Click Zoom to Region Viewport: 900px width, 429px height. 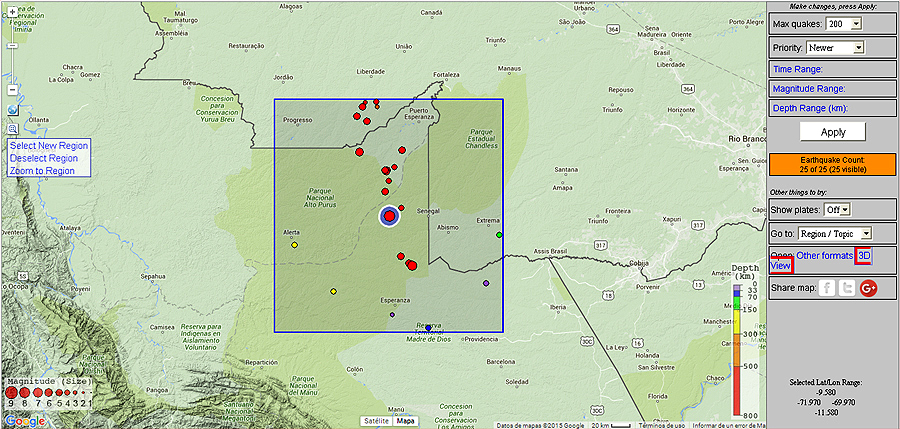[42, 171]
